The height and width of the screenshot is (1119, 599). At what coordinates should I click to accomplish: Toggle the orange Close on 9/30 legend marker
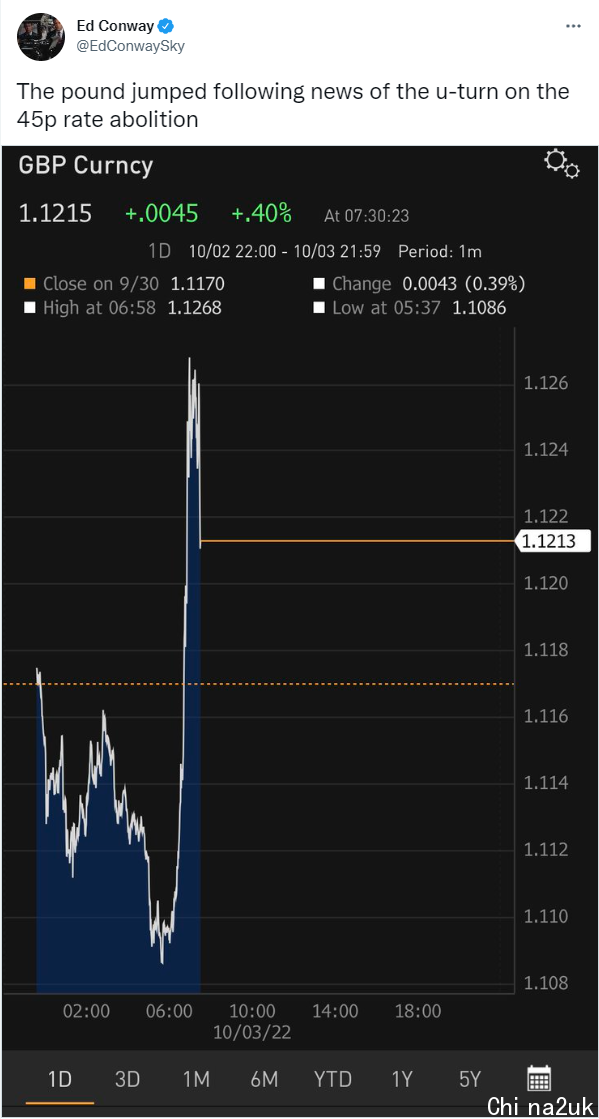30,284
